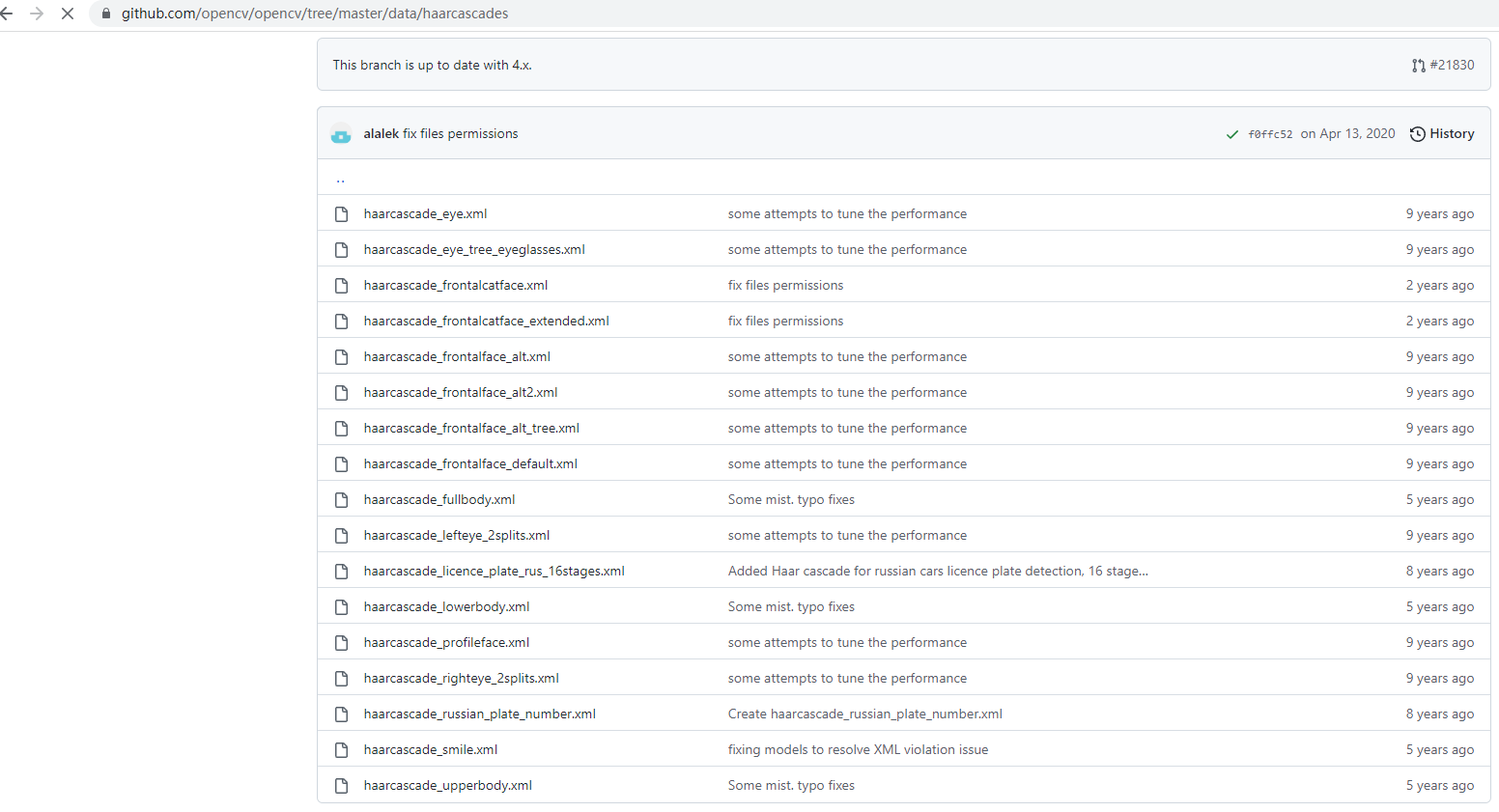Open haarcascade_lefteye_2splits.xml
Viewport: 1499px width, 812px height.
[x=457, y=535]
